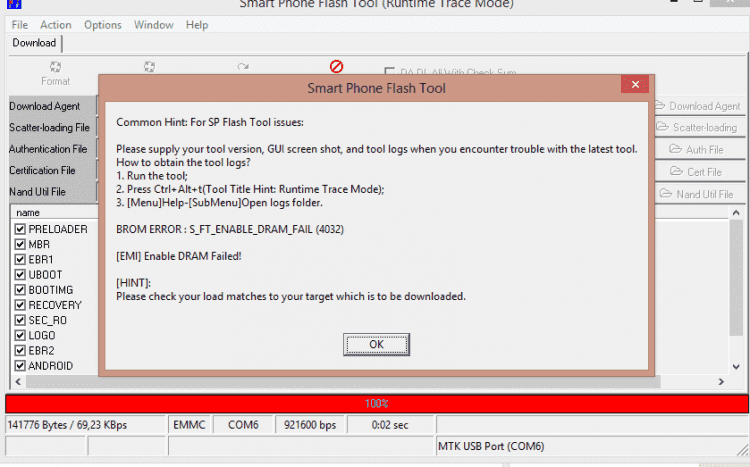
Task: Click the partition list scroll up arrow
Action: pos(736,213)
